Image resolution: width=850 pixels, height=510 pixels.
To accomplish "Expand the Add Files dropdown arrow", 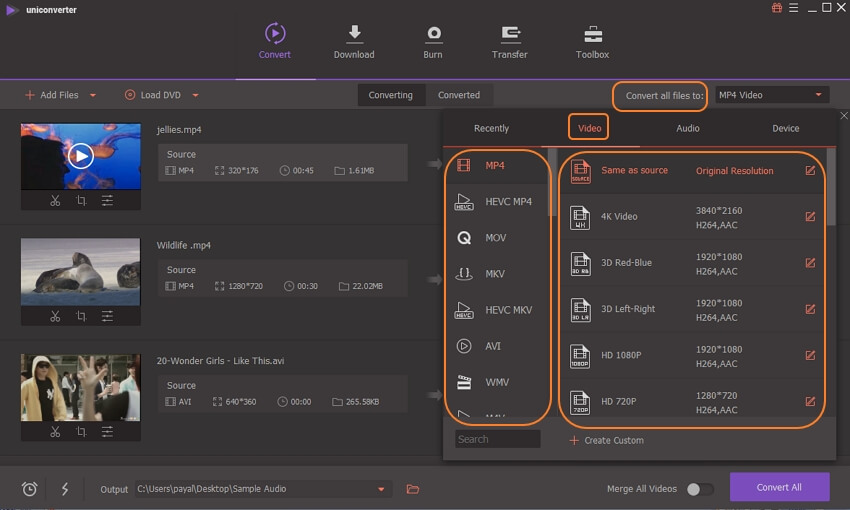I will pyautogui.click(x=93, y=95).
